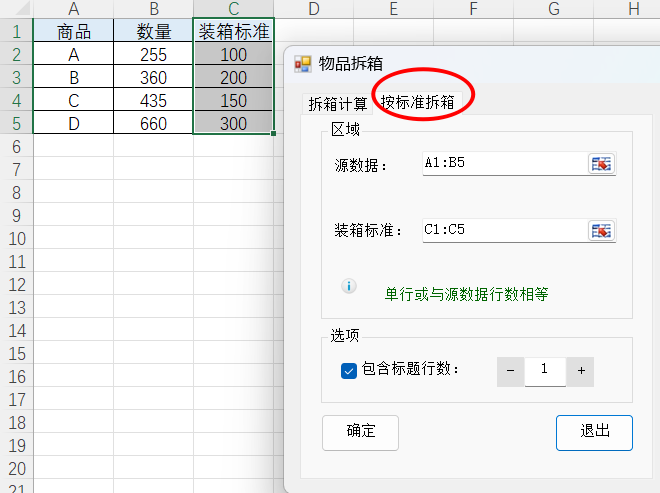This screenshot has height=493, width=660.
Task: Click the green hint 单行或与源数据行数相等
Action: (466, 294)
